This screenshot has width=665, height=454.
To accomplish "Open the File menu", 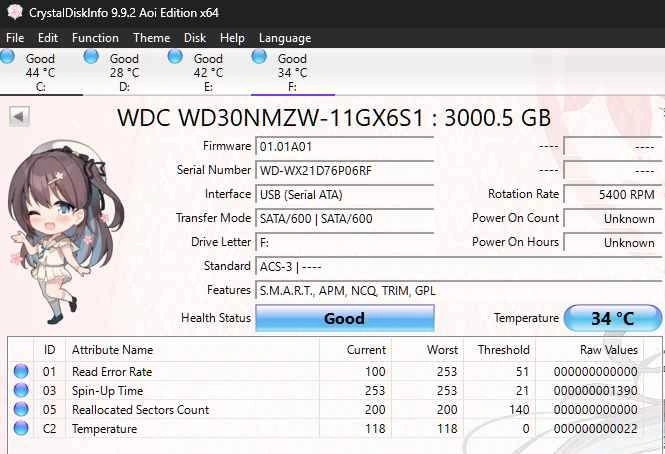I will click(15, 38).
